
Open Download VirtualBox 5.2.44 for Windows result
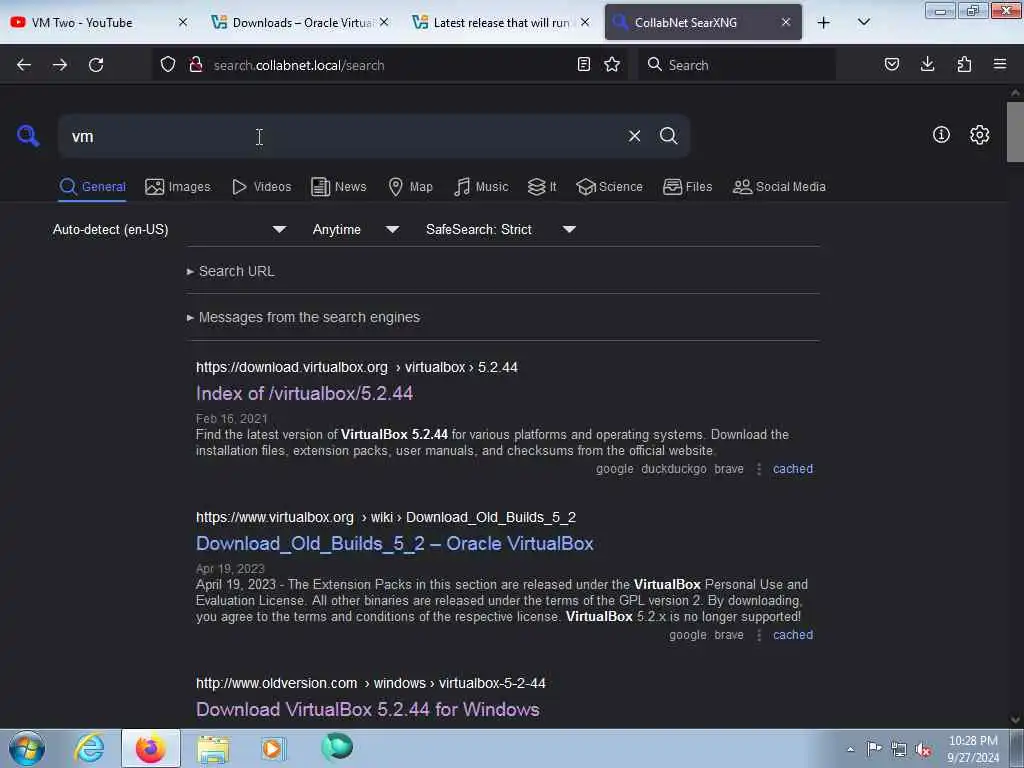[x=368, y=709]
